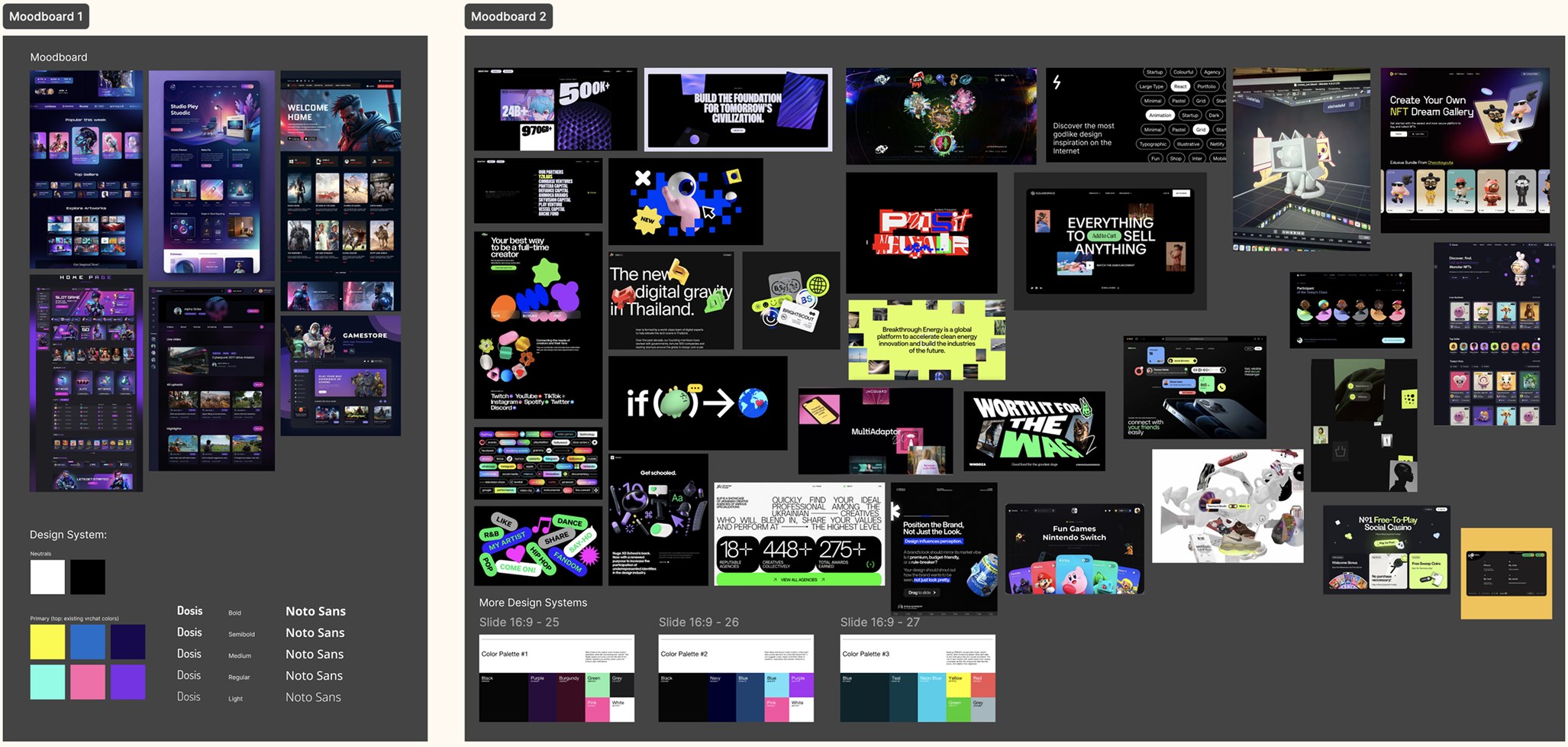Screen dimensions: 1568x747
Task: Open the Color Palette #1 slide
Action: coord(557,678)
